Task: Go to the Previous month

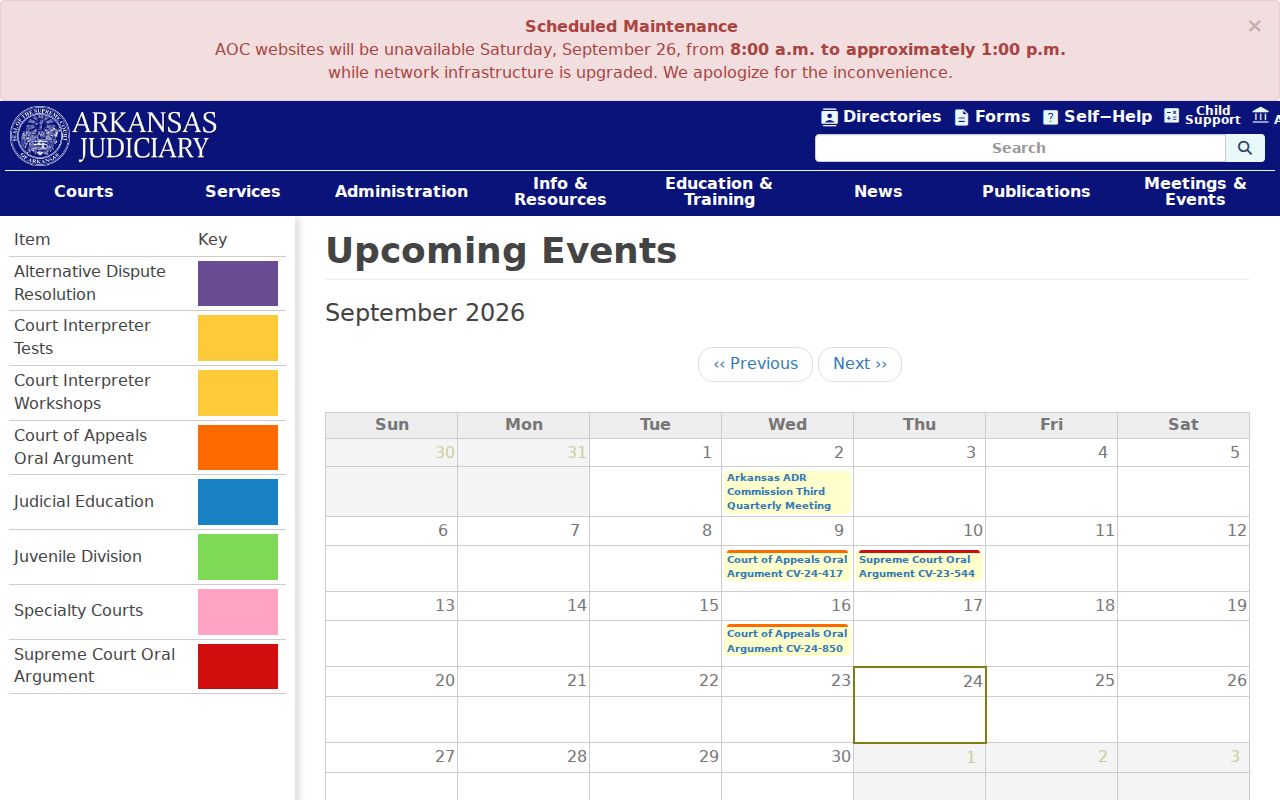Action: click(756, 364)
